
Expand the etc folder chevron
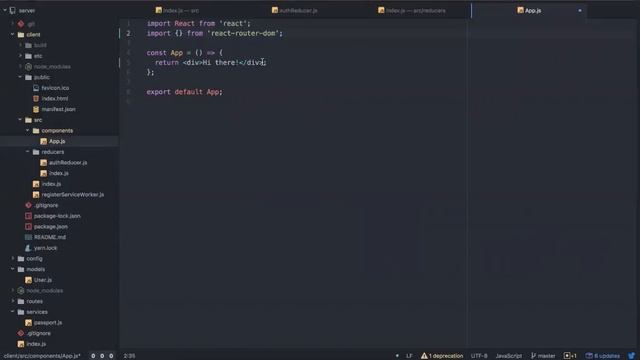point(20,56)
